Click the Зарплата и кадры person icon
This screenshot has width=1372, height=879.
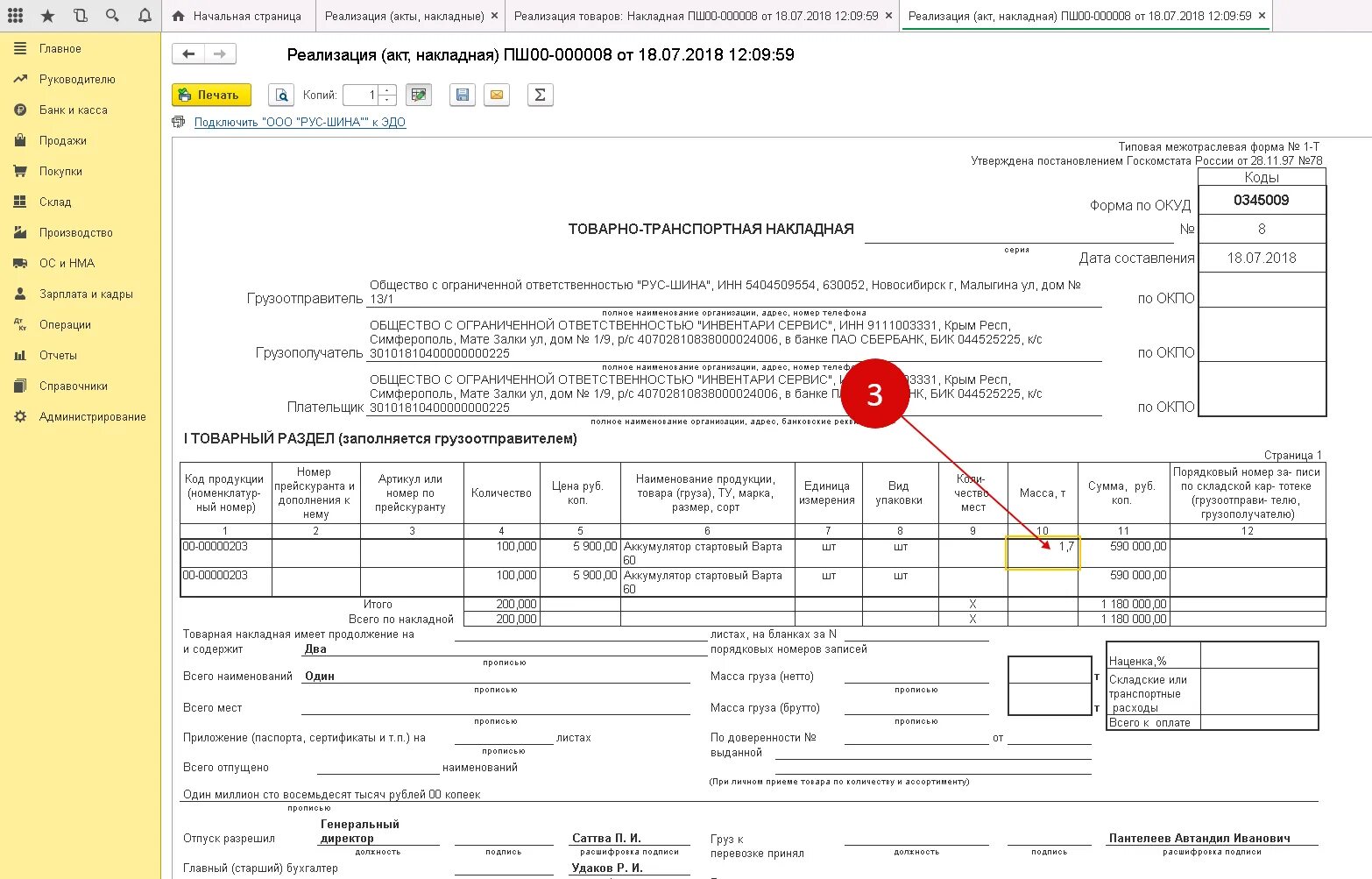point(20,294)
